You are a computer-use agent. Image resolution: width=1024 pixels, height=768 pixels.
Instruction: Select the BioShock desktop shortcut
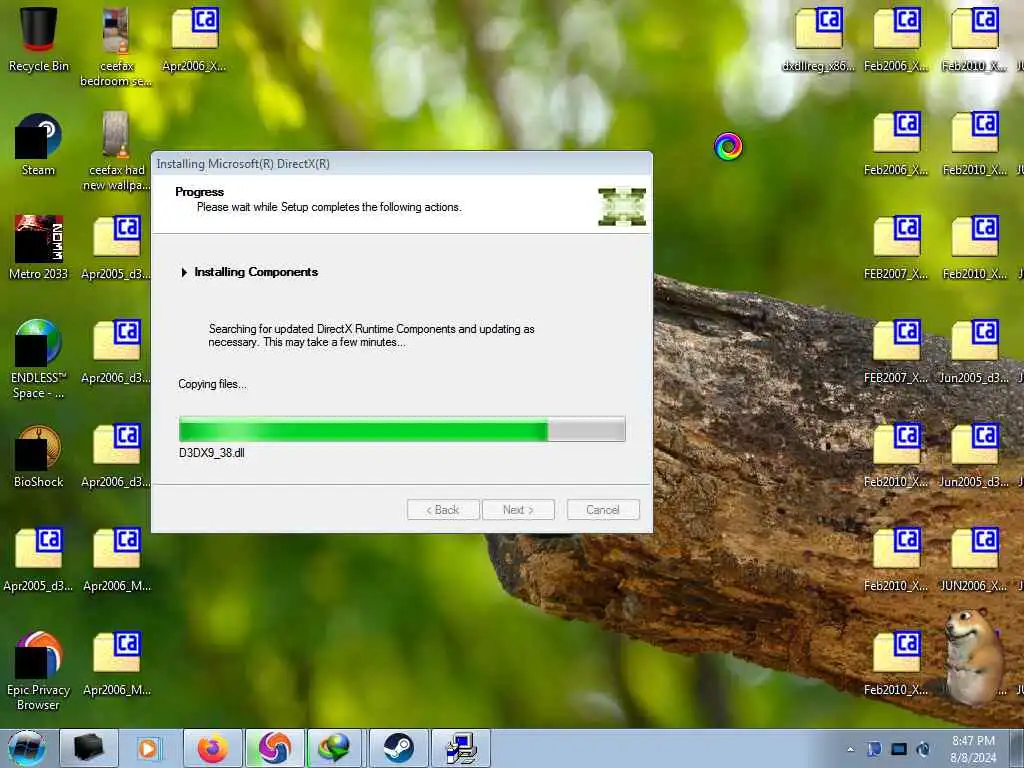[38, 456]
